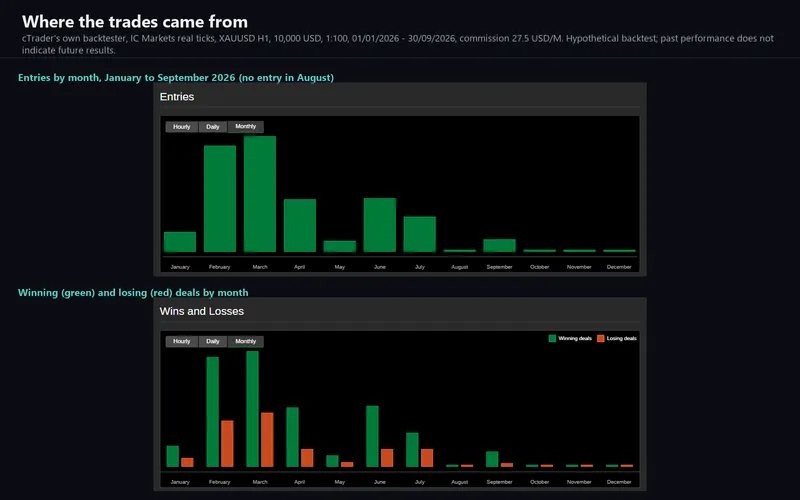
Task: Switch Entries chart to Hourly view
Action: (182, 127)
